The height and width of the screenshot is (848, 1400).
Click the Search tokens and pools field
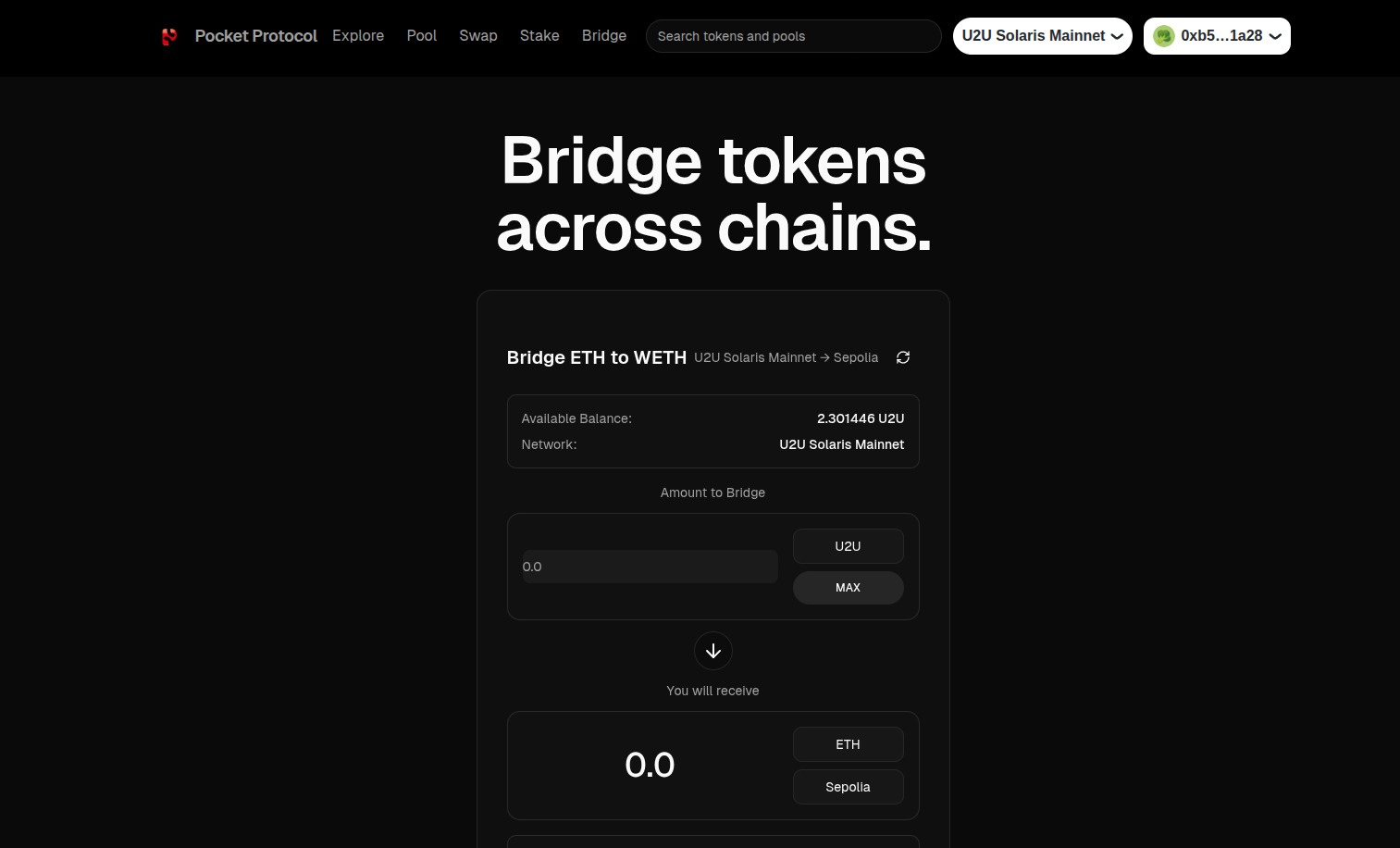793,36
